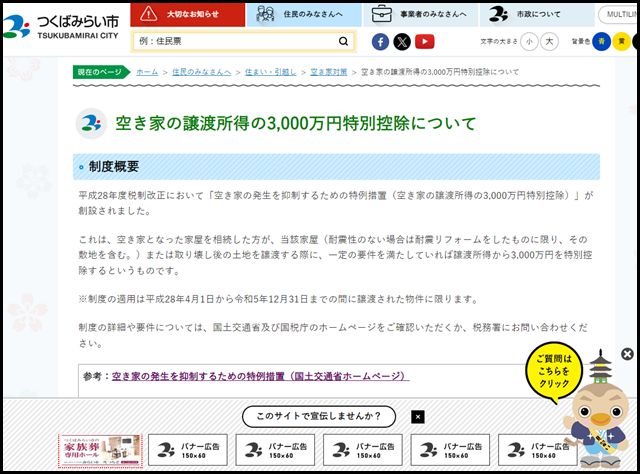Choose yellow (黄) background color

coord(621,42)
